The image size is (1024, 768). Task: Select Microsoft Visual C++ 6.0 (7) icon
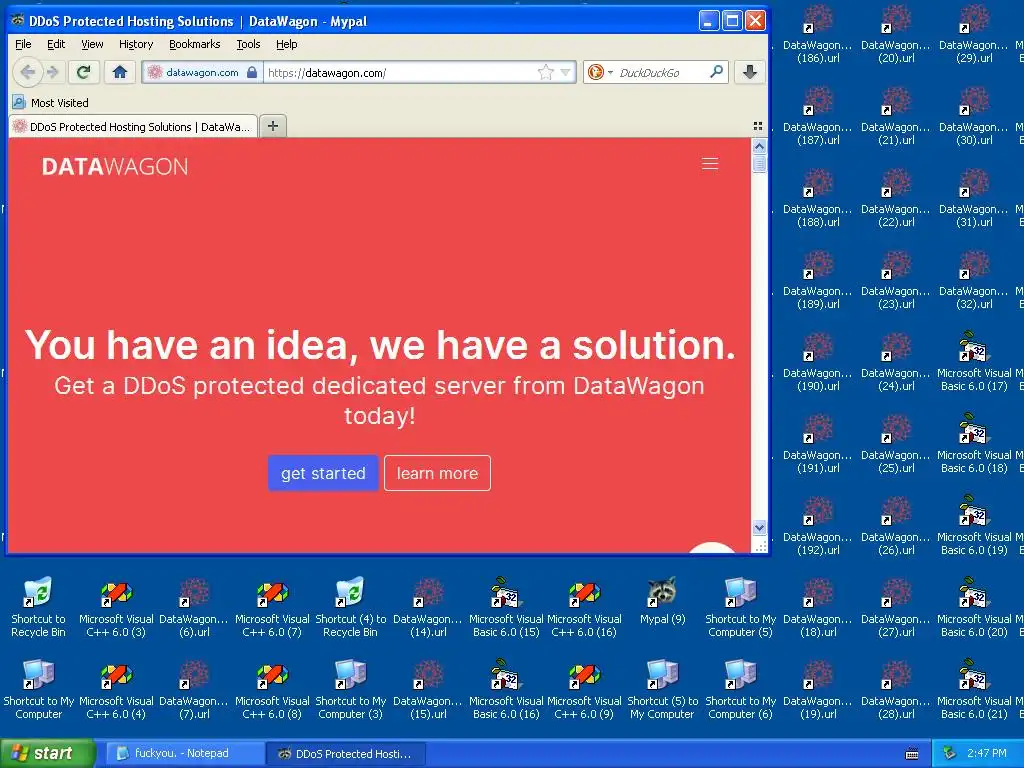(272, 606)
